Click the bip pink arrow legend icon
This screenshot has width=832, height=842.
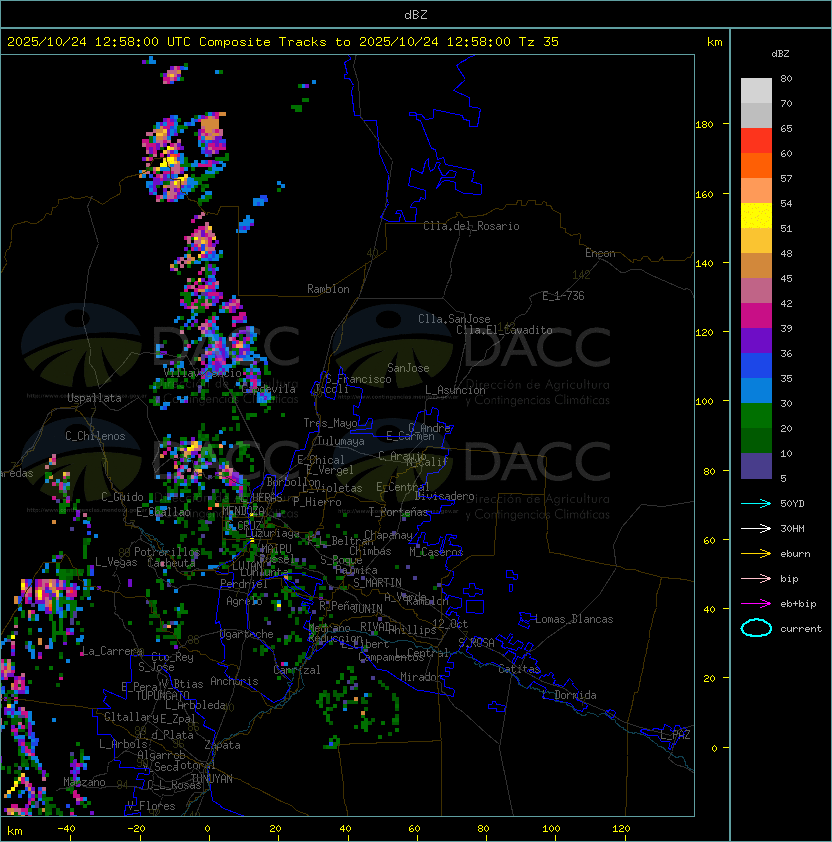tap(756, 578)
